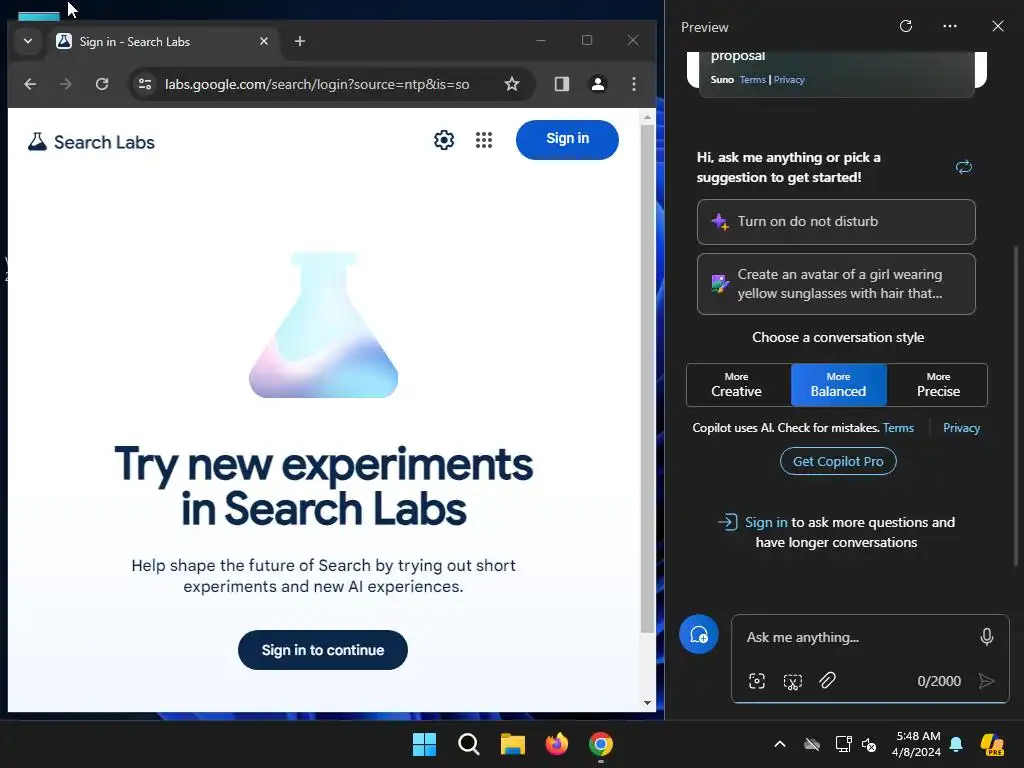The image size is (1024, 768).
Task: Open Copilot Privacy link
Action: (961, 428)
